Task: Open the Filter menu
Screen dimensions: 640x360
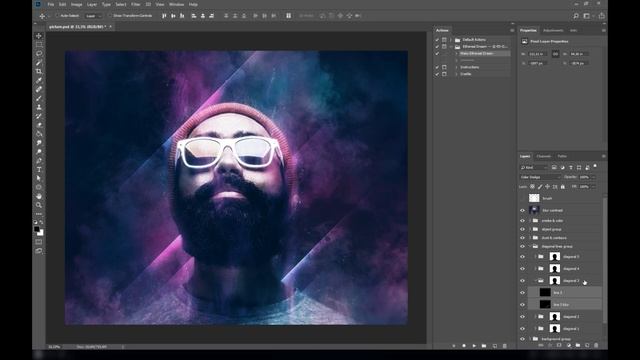Action: point(136,4)
